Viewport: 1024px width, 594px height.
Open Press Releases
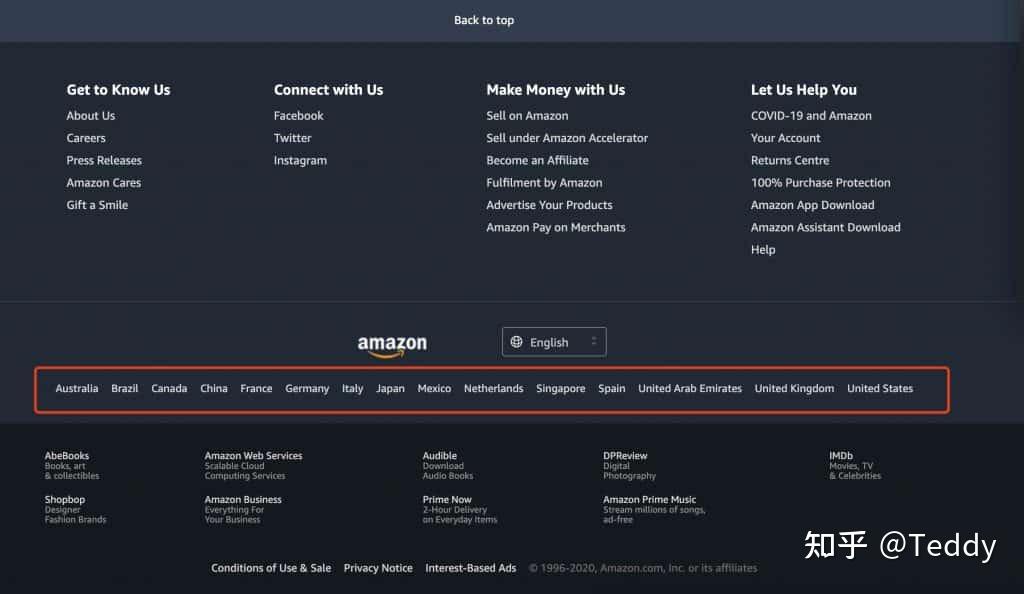104,160
